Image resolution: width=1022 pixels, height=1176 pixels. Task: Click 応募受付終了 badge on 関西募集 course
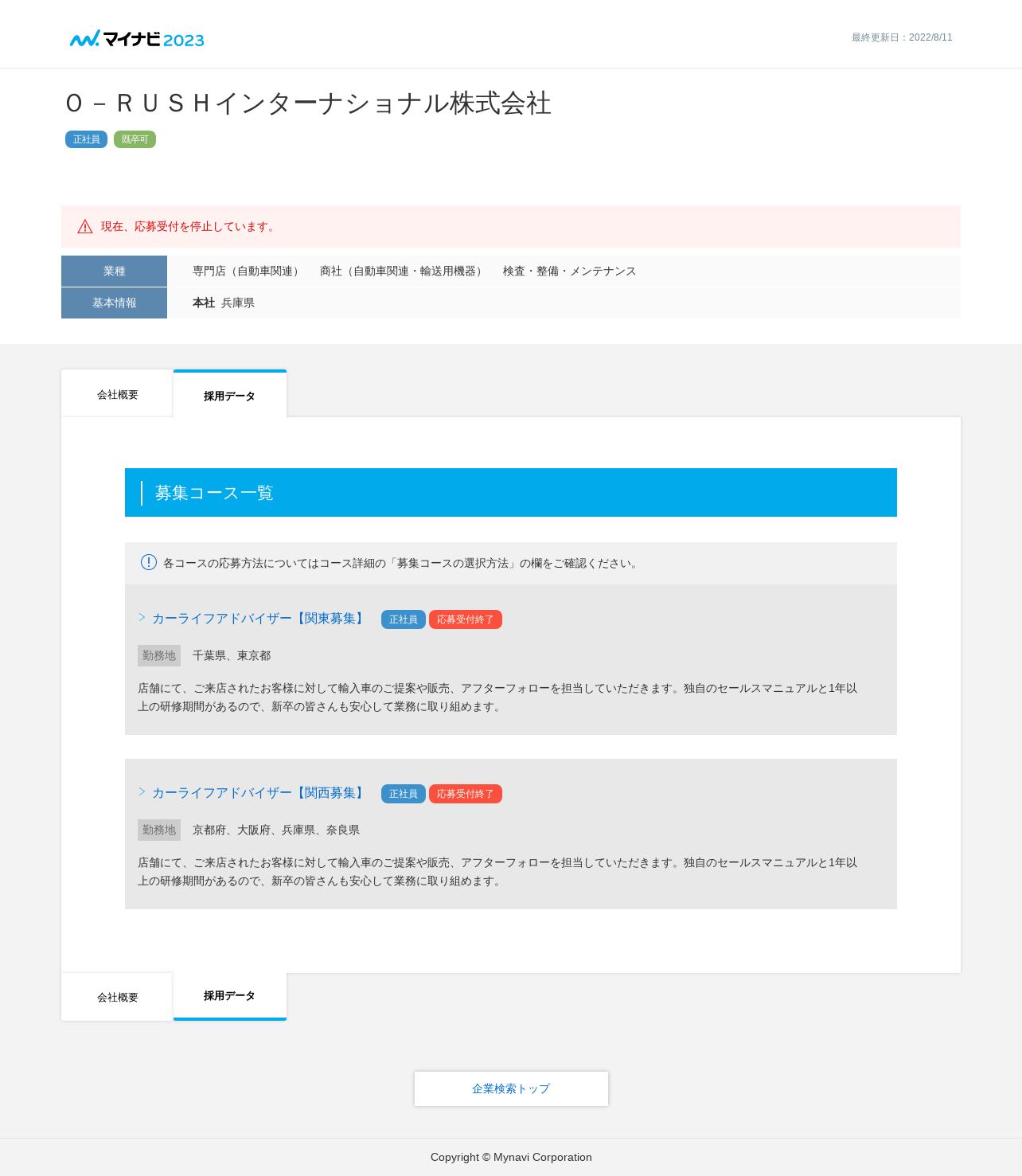[465, 794]
